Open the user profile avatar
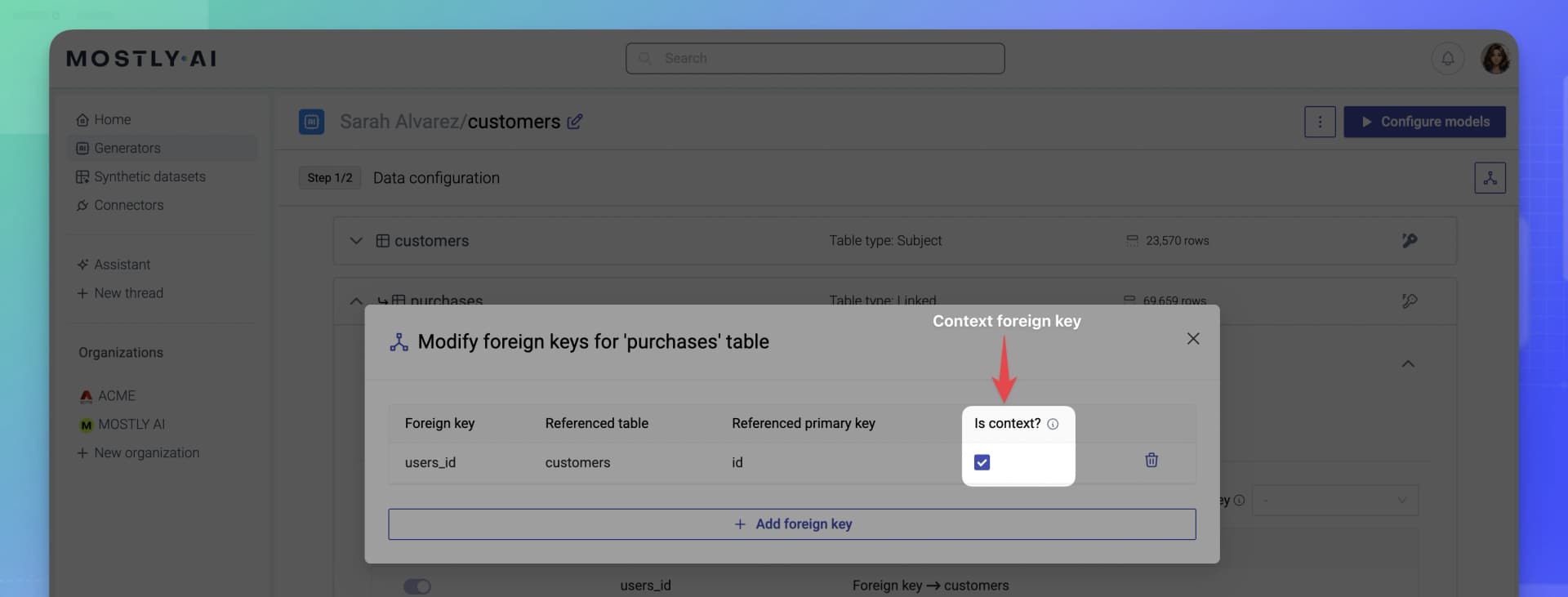This screenshot has width=1568, height=597. (1495, 59)
